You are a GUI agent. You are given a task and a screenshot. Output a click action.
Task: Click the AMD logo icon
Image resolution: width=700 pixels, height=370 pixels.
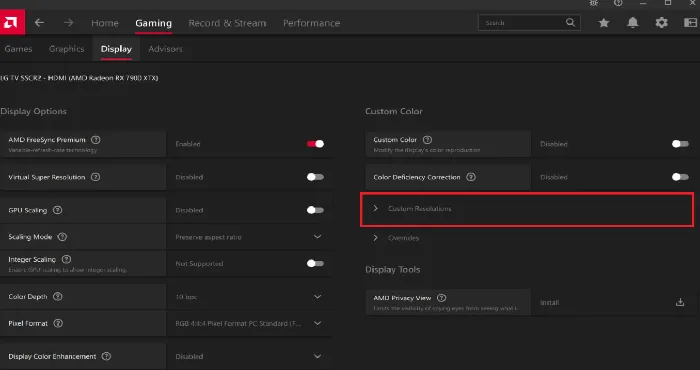[x=12, y=22]
